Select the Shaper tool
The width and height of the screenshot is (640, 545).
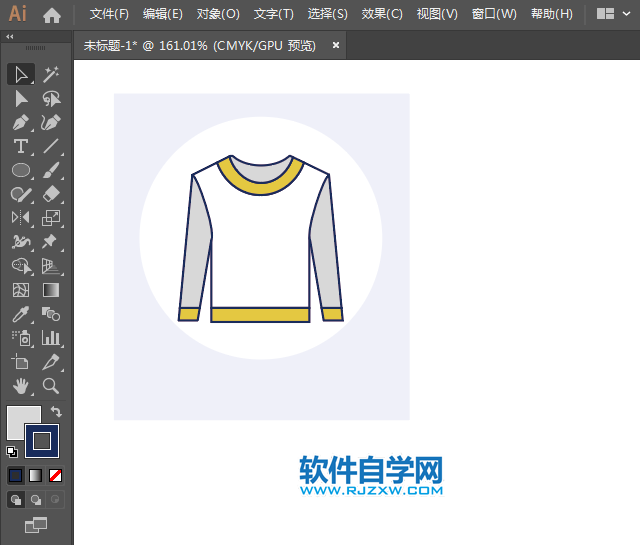point(21,194)
